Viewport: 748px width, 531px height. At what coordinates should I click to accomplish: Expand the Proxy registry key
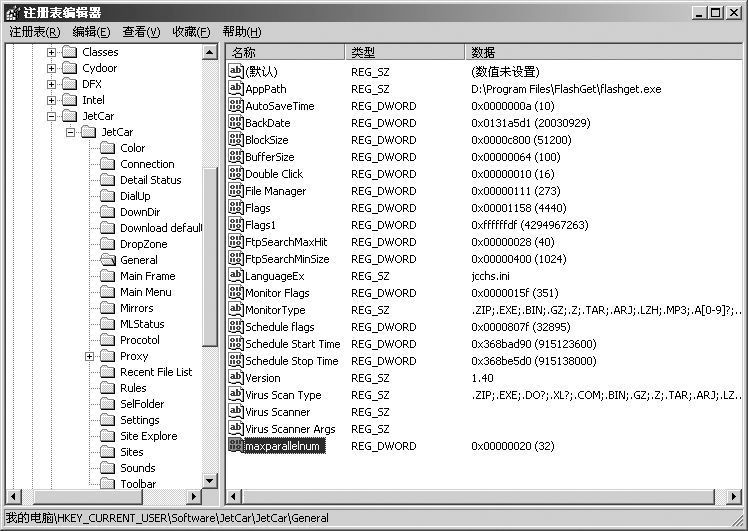click(x=89, y=356)
